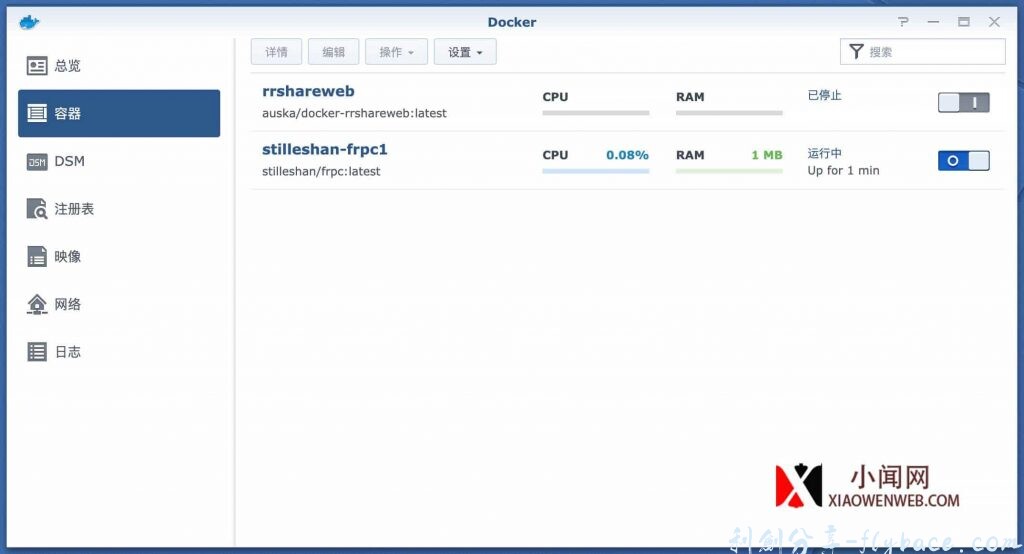Click the 映像 image file icon
This screenshot has width=1024, height=554.
tap(37, 256)
